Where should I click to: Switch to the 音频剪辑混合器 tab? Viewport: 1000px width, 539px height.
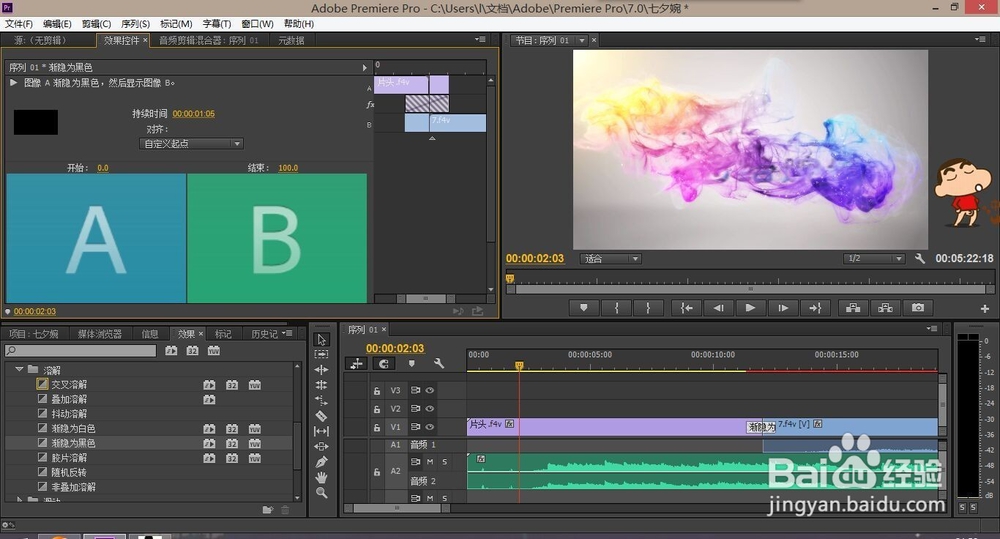coord(209,40)
